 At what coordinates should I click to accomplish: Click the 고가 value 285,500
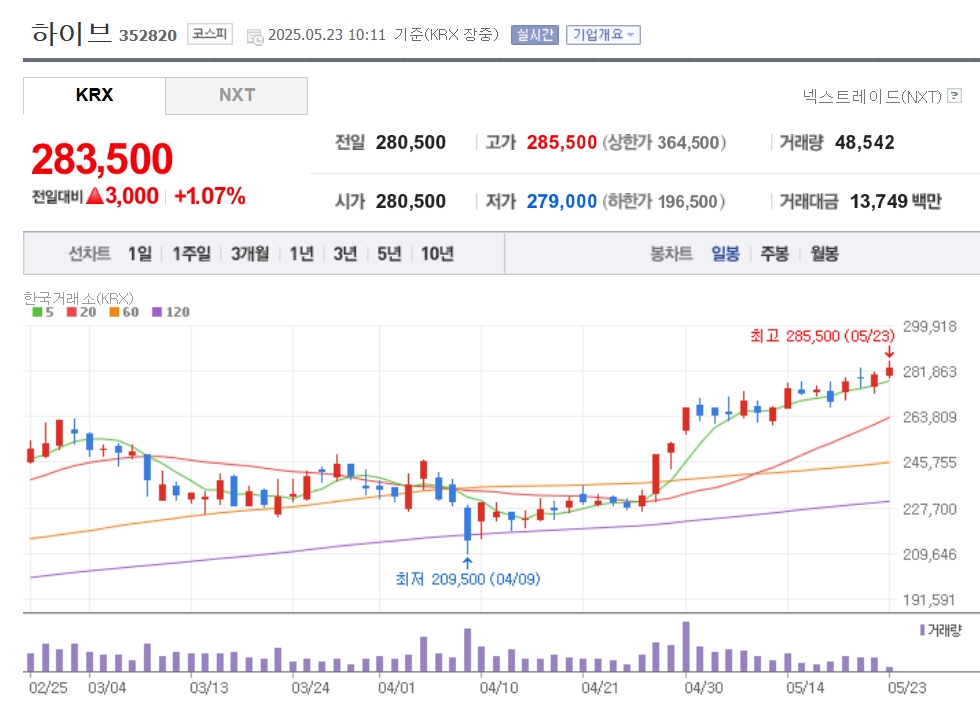coord(561,142)
